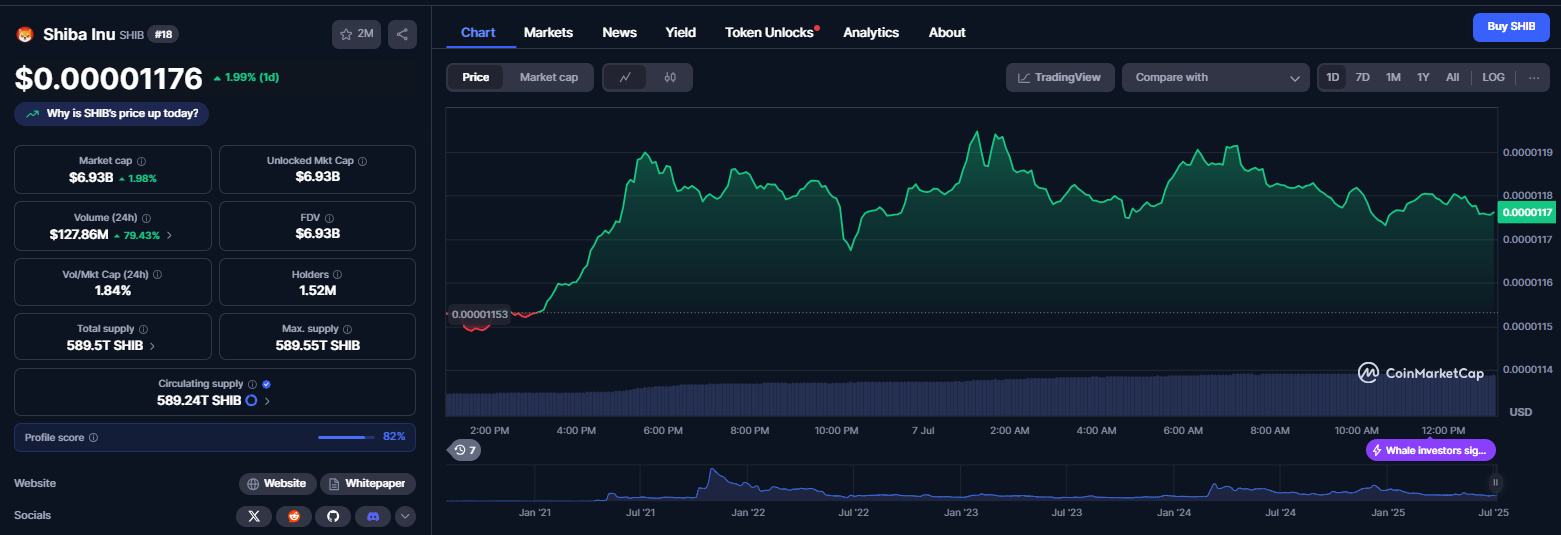The image size is (1561, 535).
Task: Click the Profile score progress bar
Action: [345, 437]
